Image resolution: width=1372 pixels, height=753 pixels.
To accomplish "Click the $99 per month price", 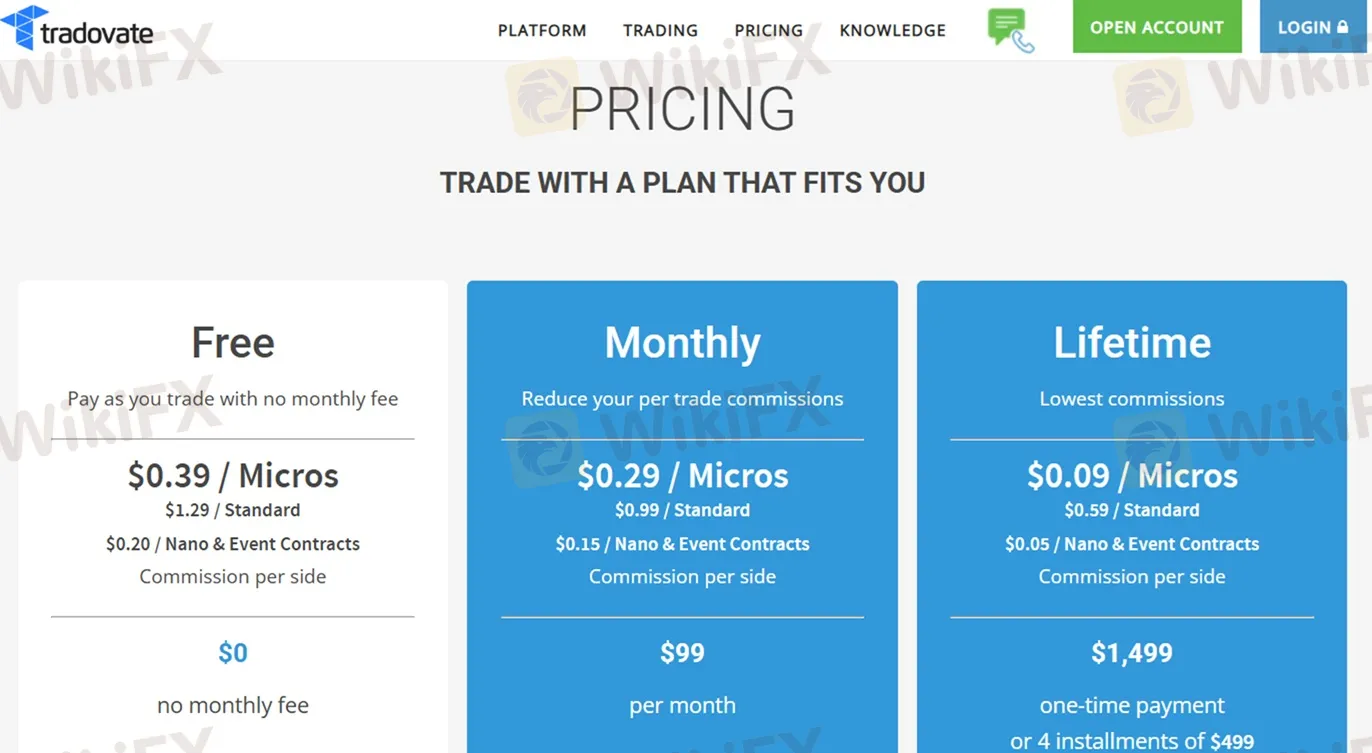I will [682, 653].
